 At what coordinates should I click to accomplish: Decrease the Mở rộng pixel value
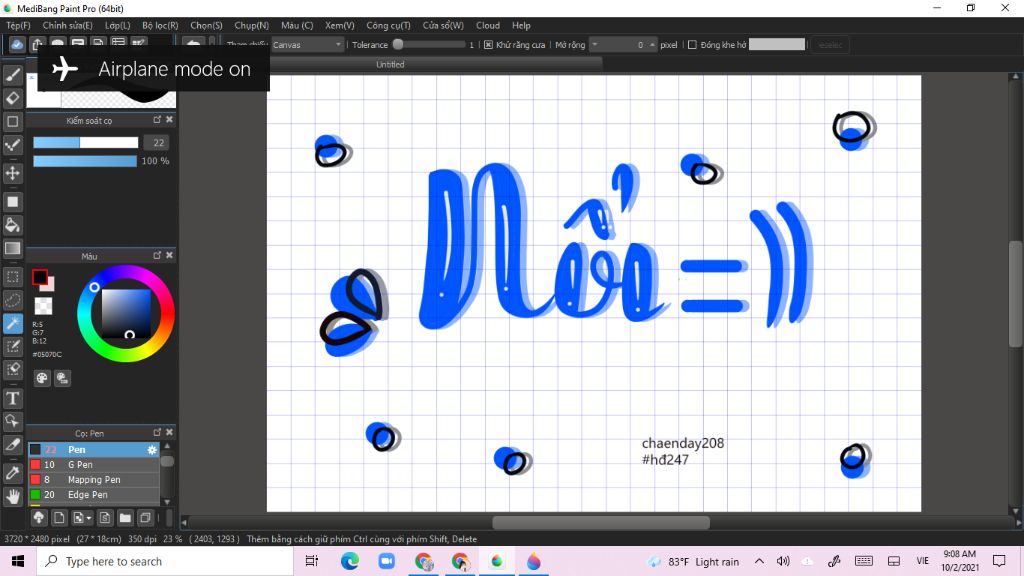point(595,44)
